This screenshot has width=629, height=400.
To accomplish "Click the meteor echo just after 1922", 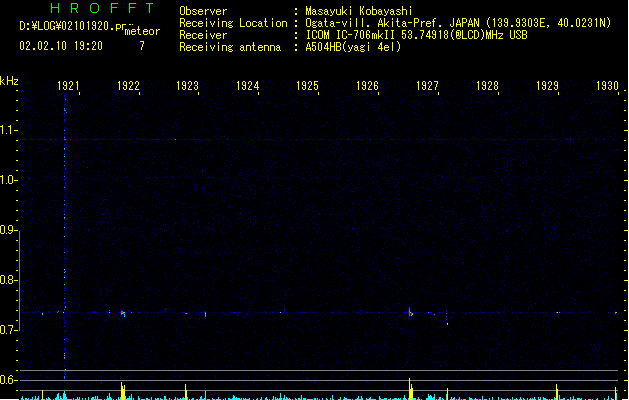I will point(123,313).
